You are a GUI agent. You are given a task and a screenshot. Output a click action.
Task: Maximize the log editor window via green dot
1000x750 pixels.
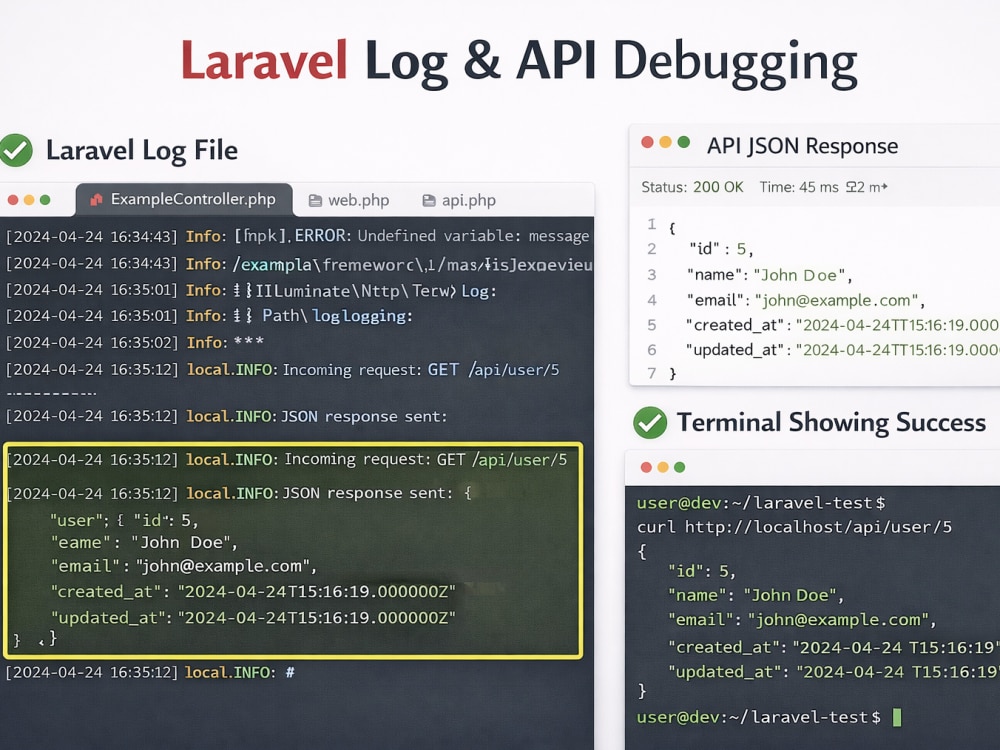(45, 200)
